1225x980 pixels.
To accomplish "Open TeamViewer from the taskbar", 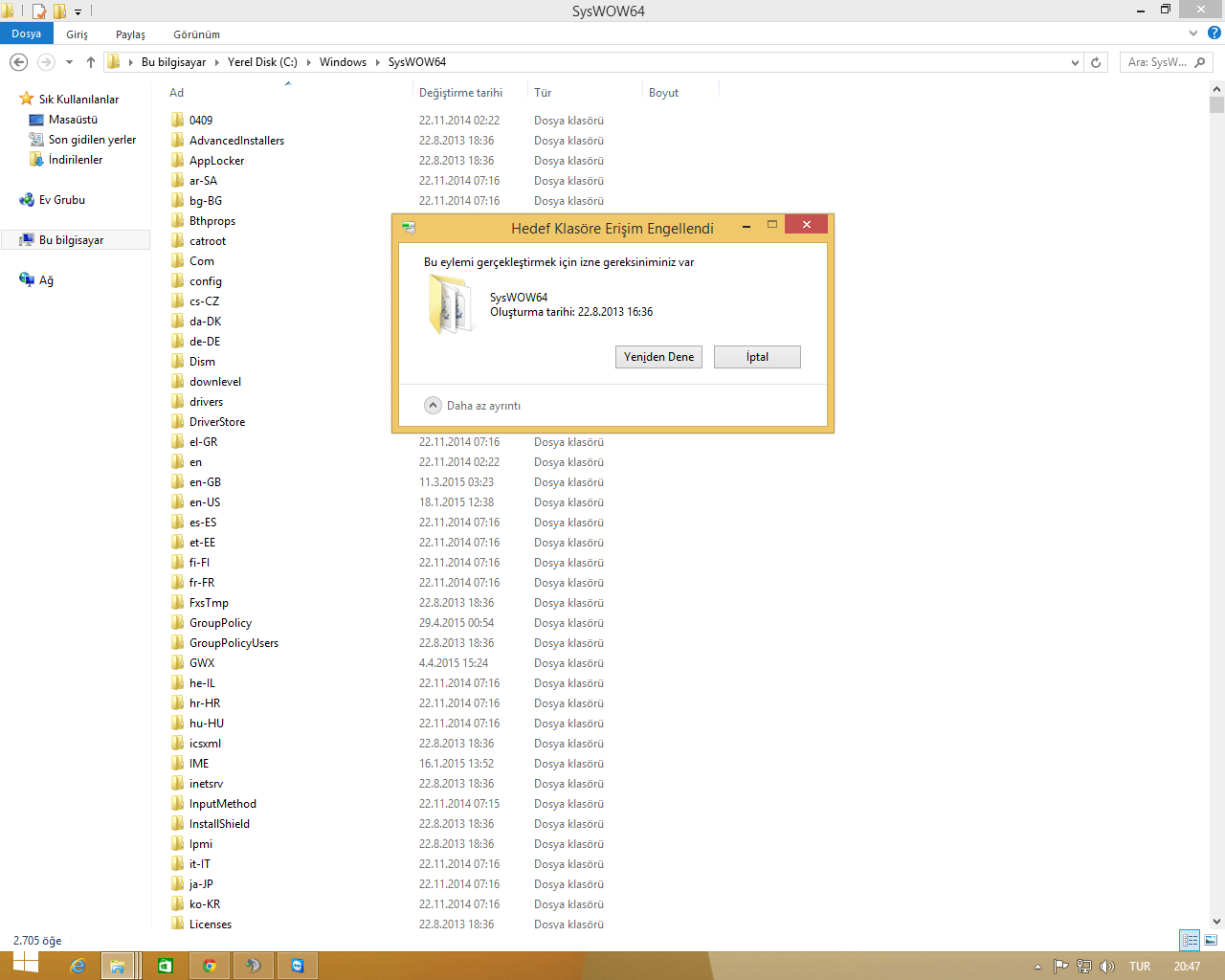I will coord(298,966).
